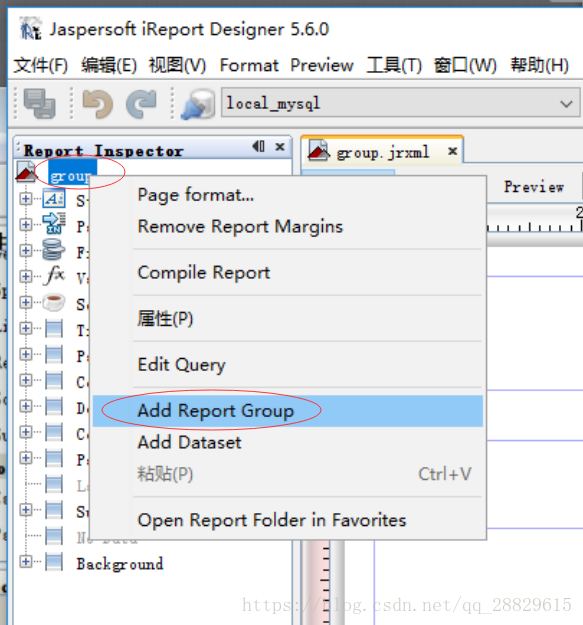This screenshot has height=625, width=583.
Task: Choose Compile Report in context menu
Action: tap(287, 273)
